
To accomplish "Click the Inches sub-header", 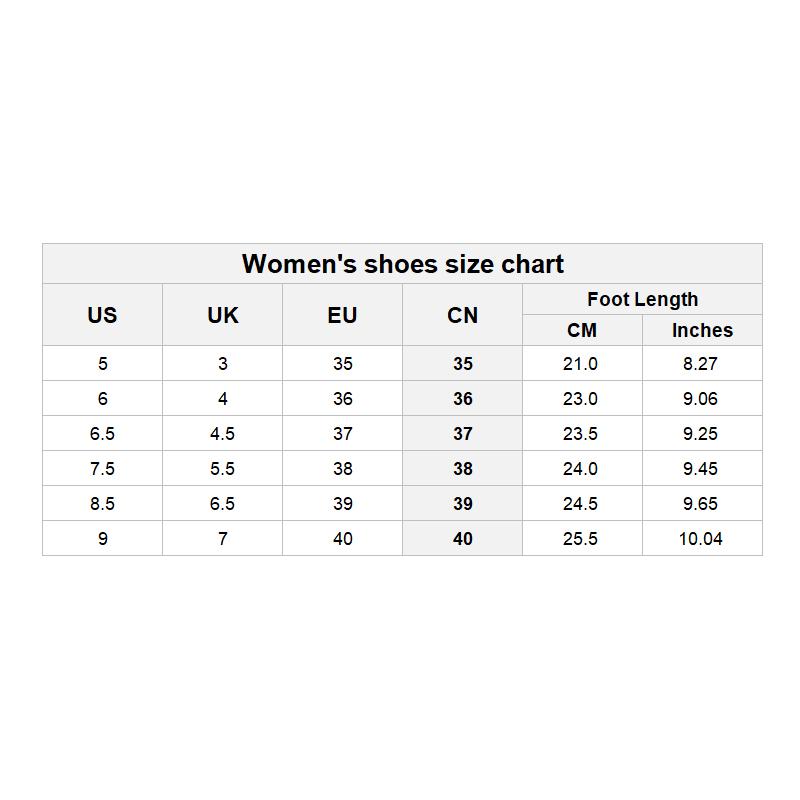I will pyautogui.click(x=702, y=330).
